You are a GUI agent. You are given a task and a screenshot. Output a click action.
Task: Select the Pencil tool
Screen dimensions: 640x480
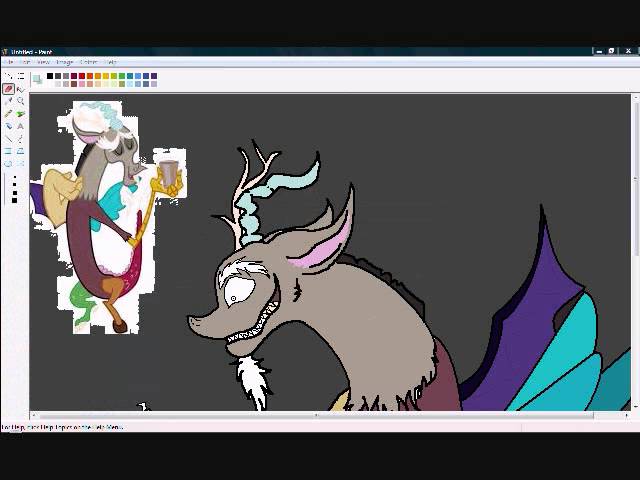pos(8,113)
